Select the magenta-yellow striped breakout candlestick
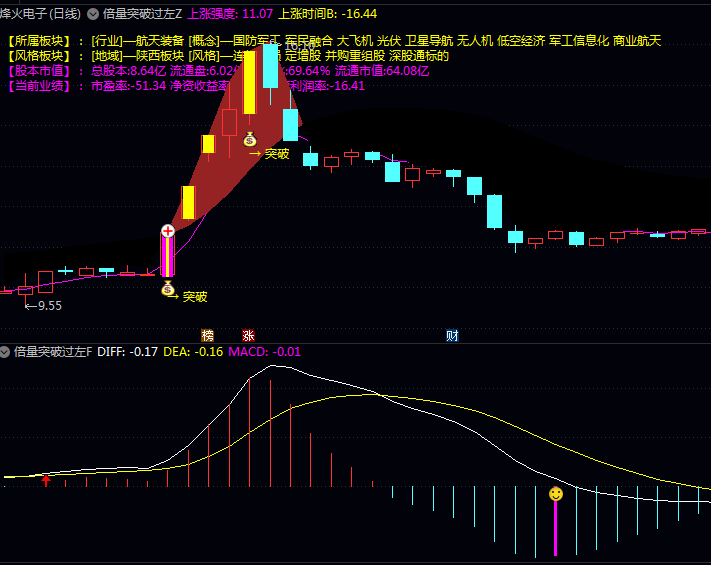The height and width of the screenshot is (565, 711). tap(168, 256)
